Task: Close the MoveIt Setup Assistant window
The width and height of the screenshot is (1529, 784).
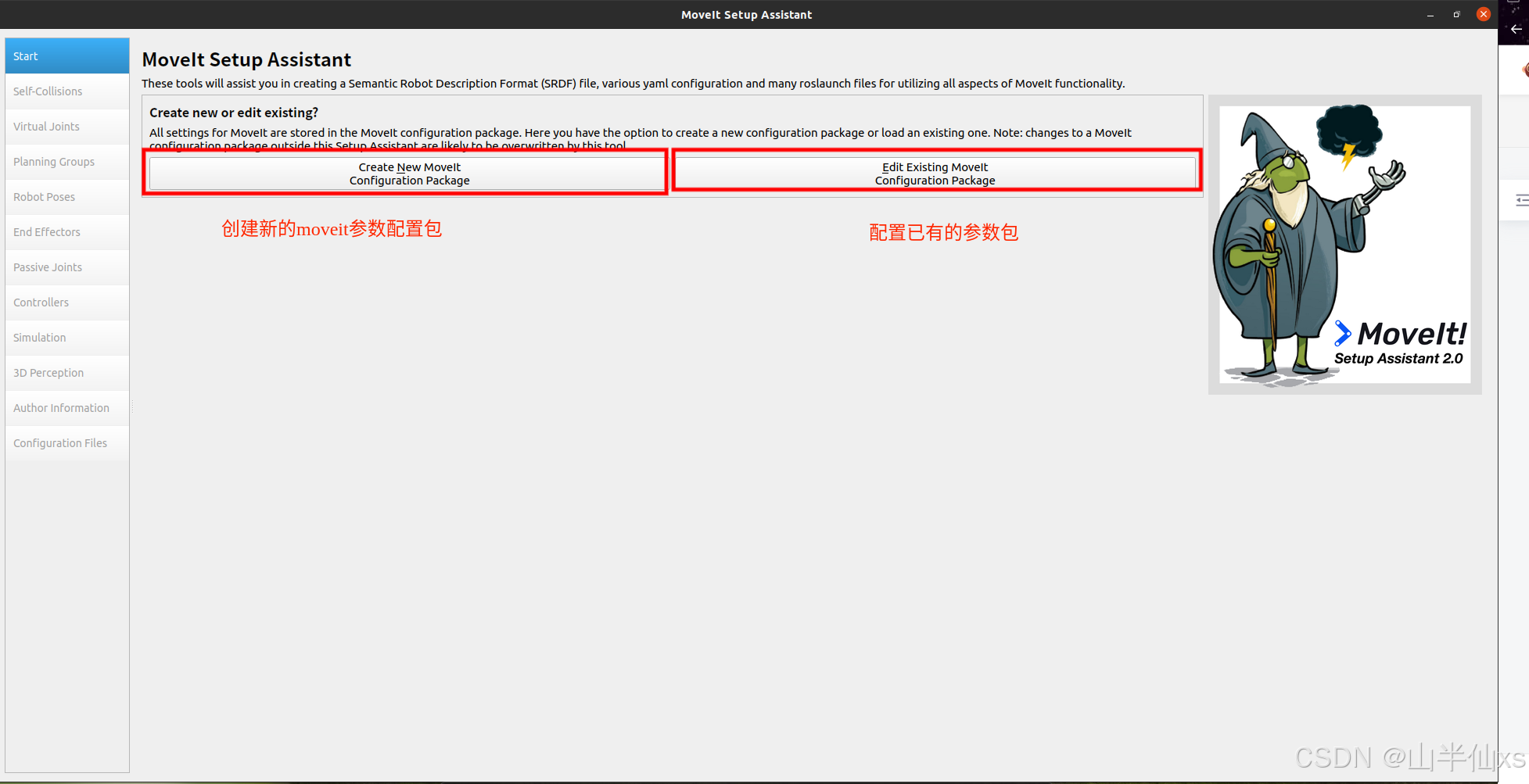Action: (x=1484, y=14)
